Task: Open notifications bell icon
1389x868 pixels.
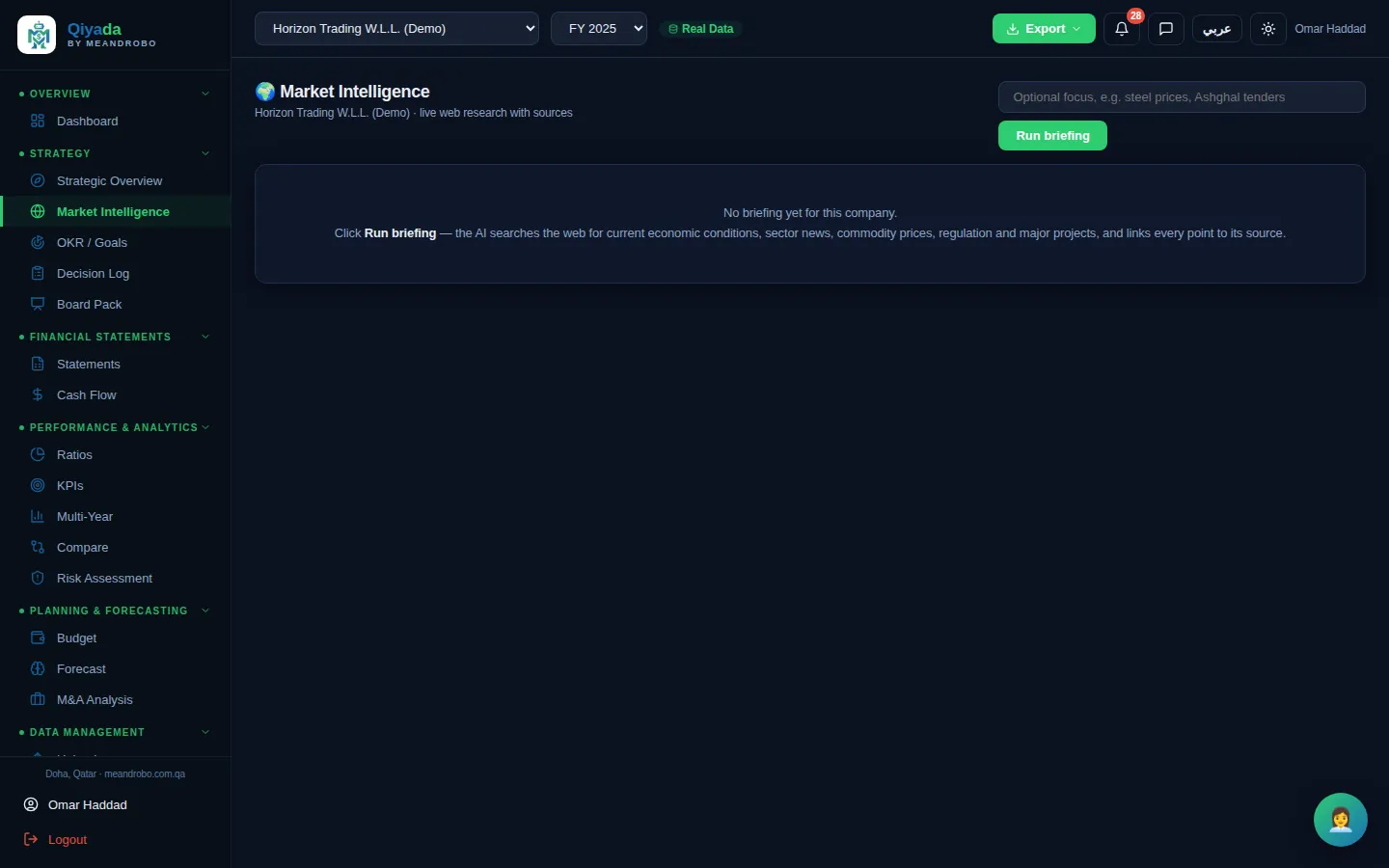Action: [x=1122, y=29]
